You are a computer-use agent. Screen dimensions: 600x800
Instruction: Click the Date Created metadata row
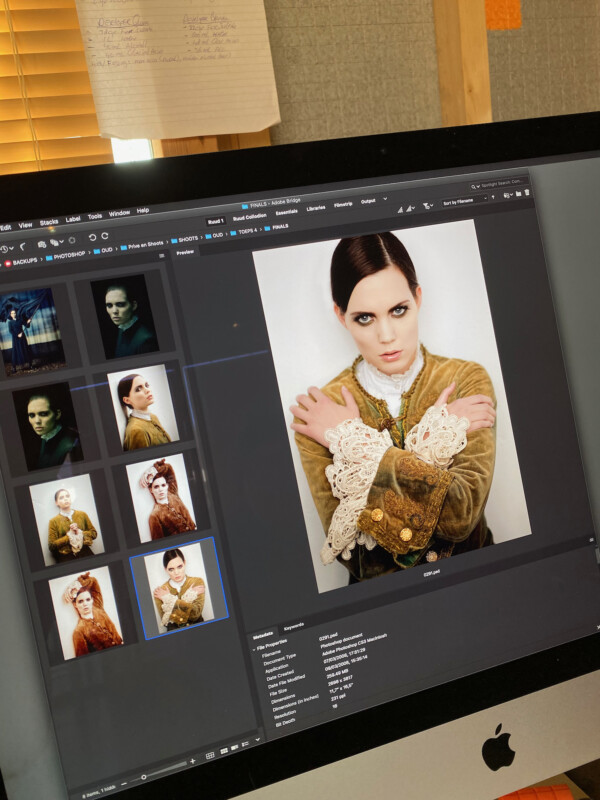[x=317, y=666]
